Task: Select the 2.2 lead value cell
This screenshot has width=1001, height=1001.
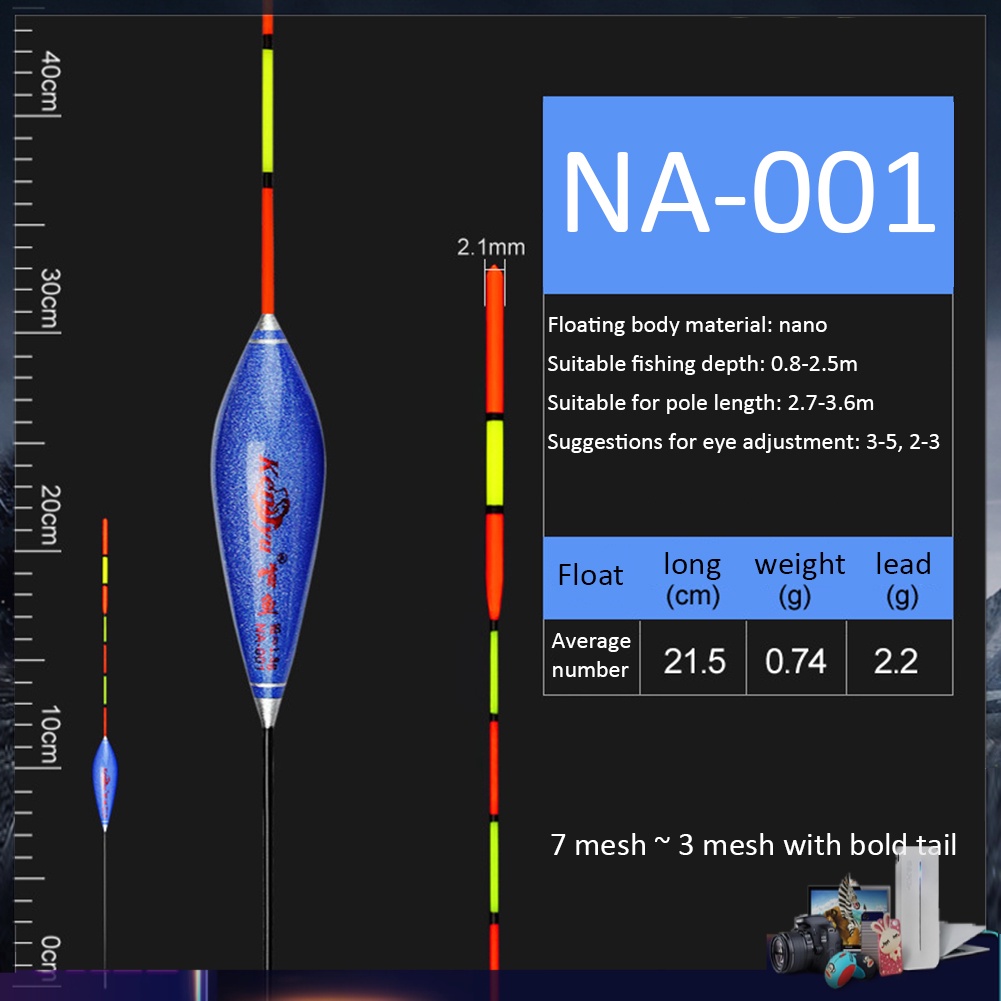Action: [x=895, y=660]
